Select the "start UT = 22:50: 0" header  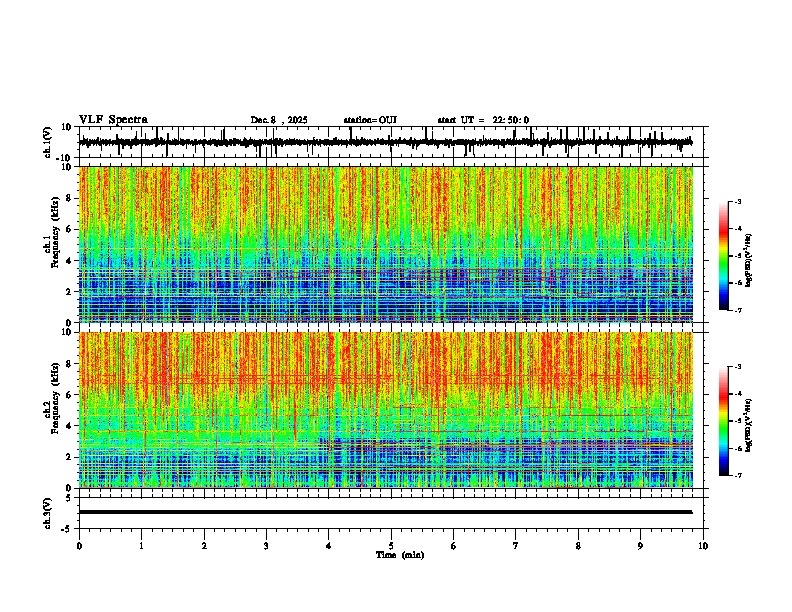pyautogui.click(x=483, y=120)
